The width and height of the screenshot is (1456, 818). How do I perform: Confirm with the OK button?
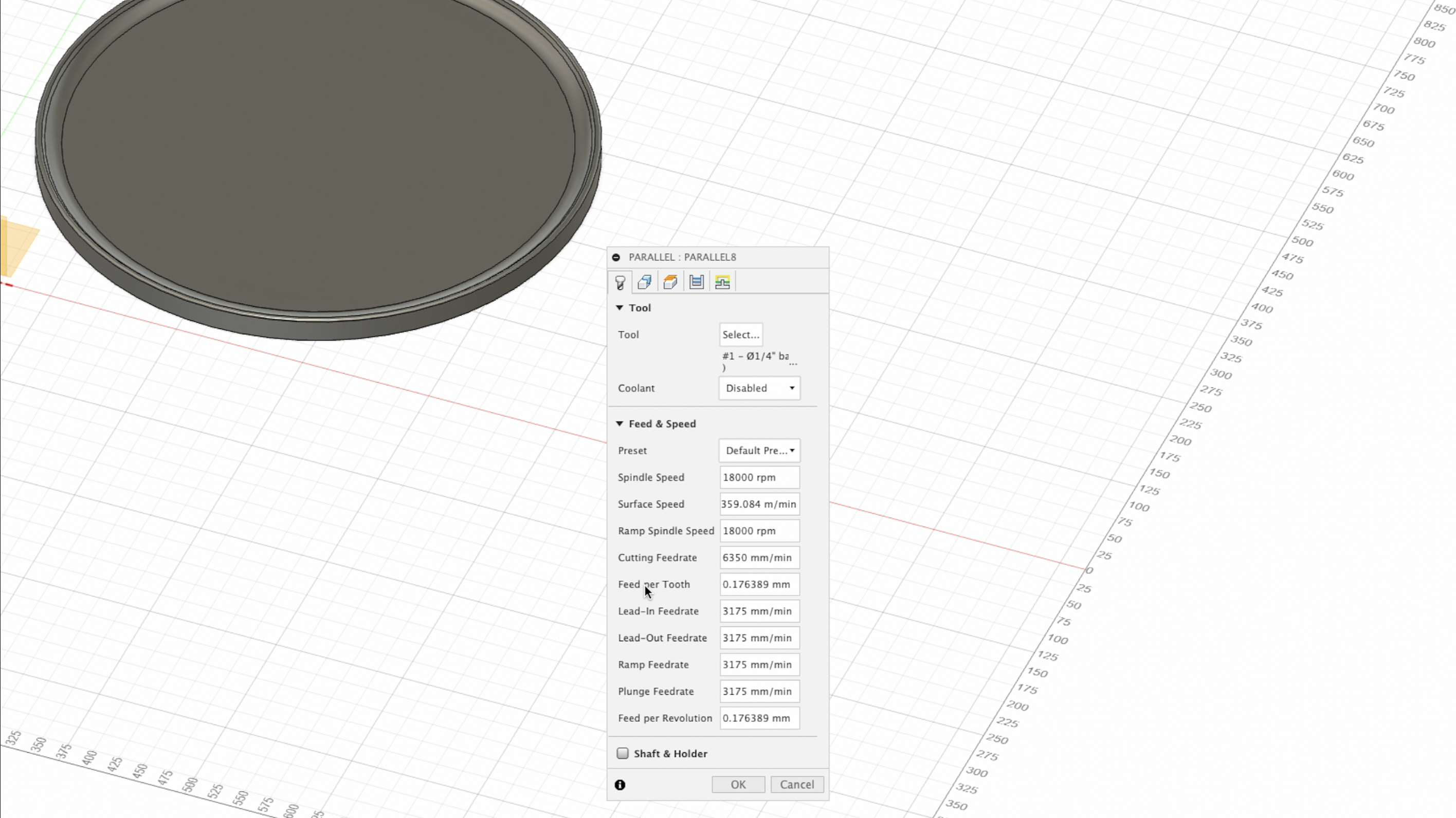click(738, 784)
